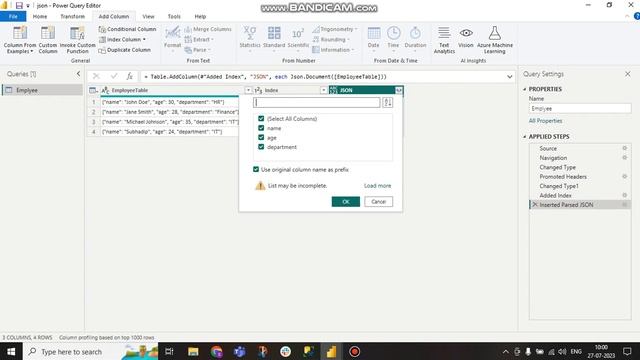Launch Vision AI insight
640x360 pixels.
(x=466, y=38)
